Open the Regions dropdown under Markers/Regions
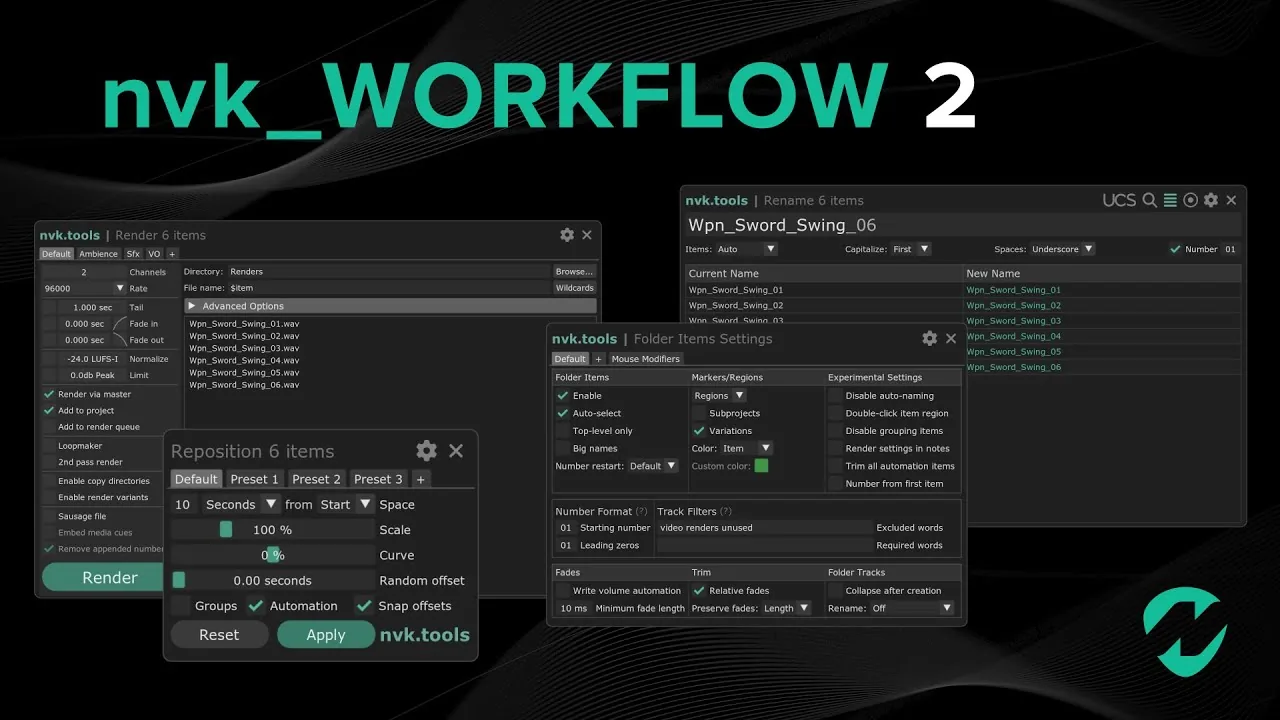The height and width of the screenshot is (720, 1280). [719, 396]
